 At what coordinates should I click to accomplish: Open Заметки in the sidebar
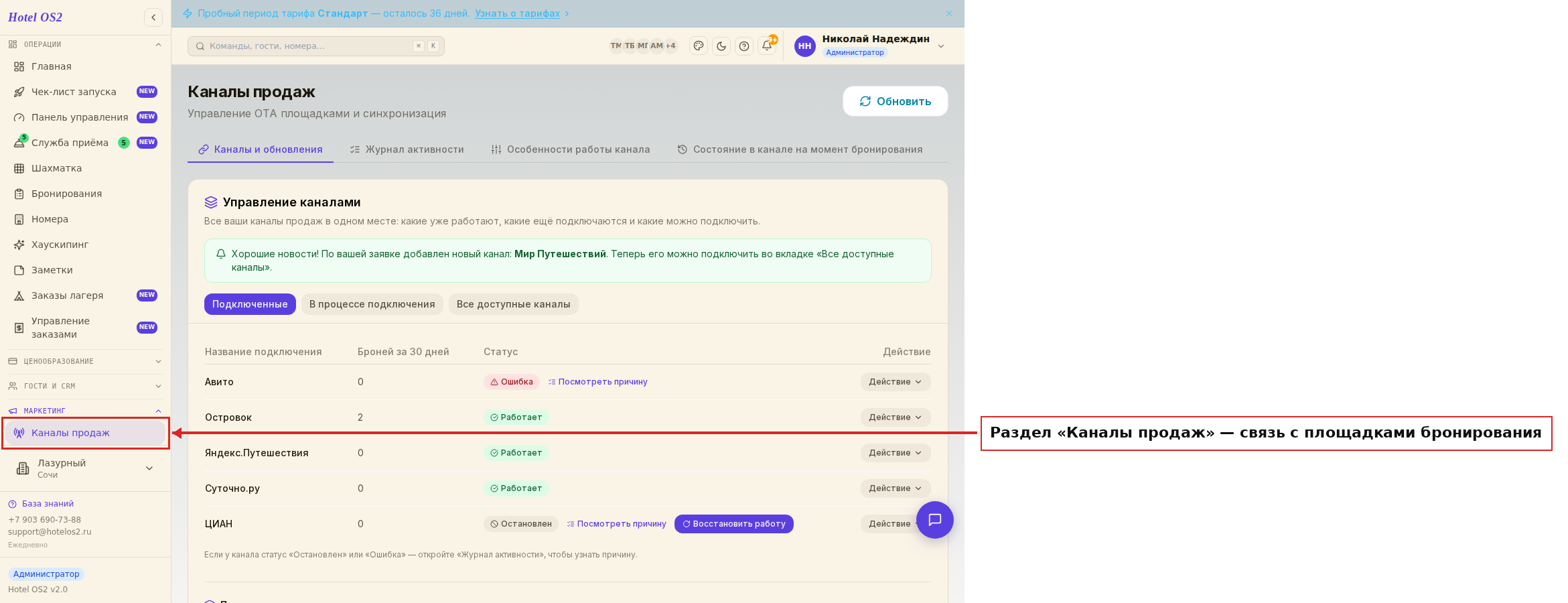click(x=85, y=270)
